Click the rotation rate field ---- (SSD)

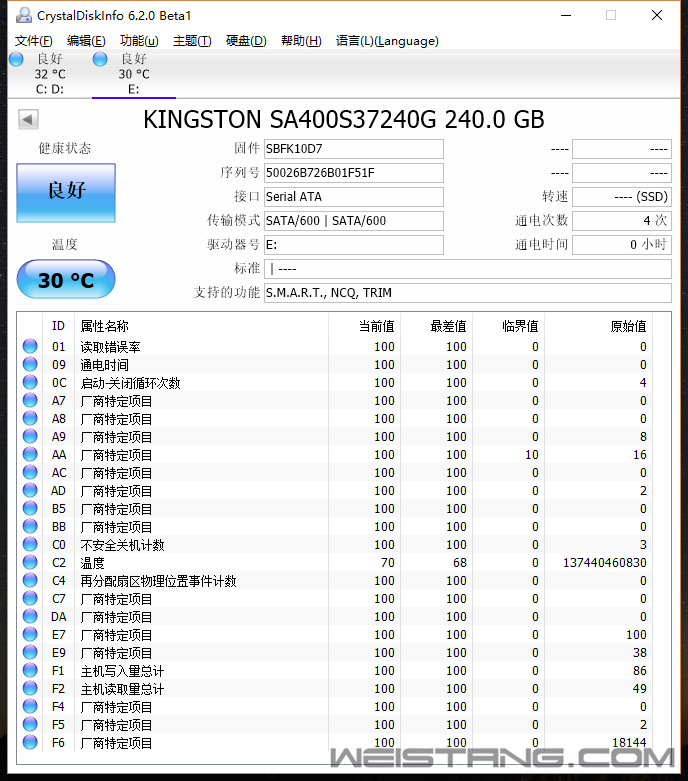(622, 197)
